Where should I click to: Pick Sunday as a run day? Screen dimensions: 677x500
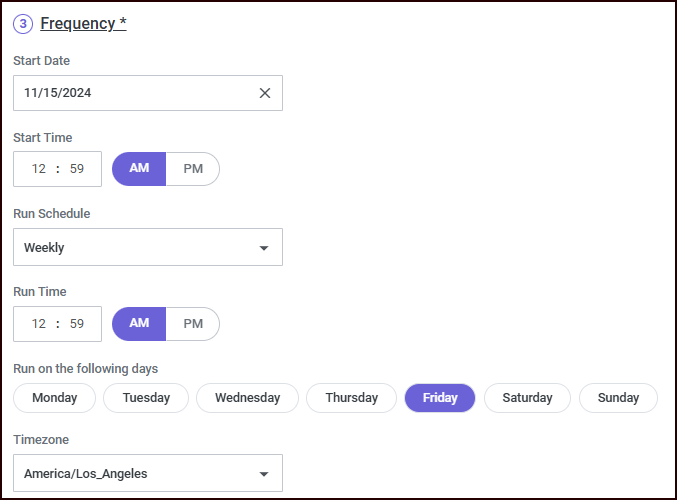click(x=618, y=398)
